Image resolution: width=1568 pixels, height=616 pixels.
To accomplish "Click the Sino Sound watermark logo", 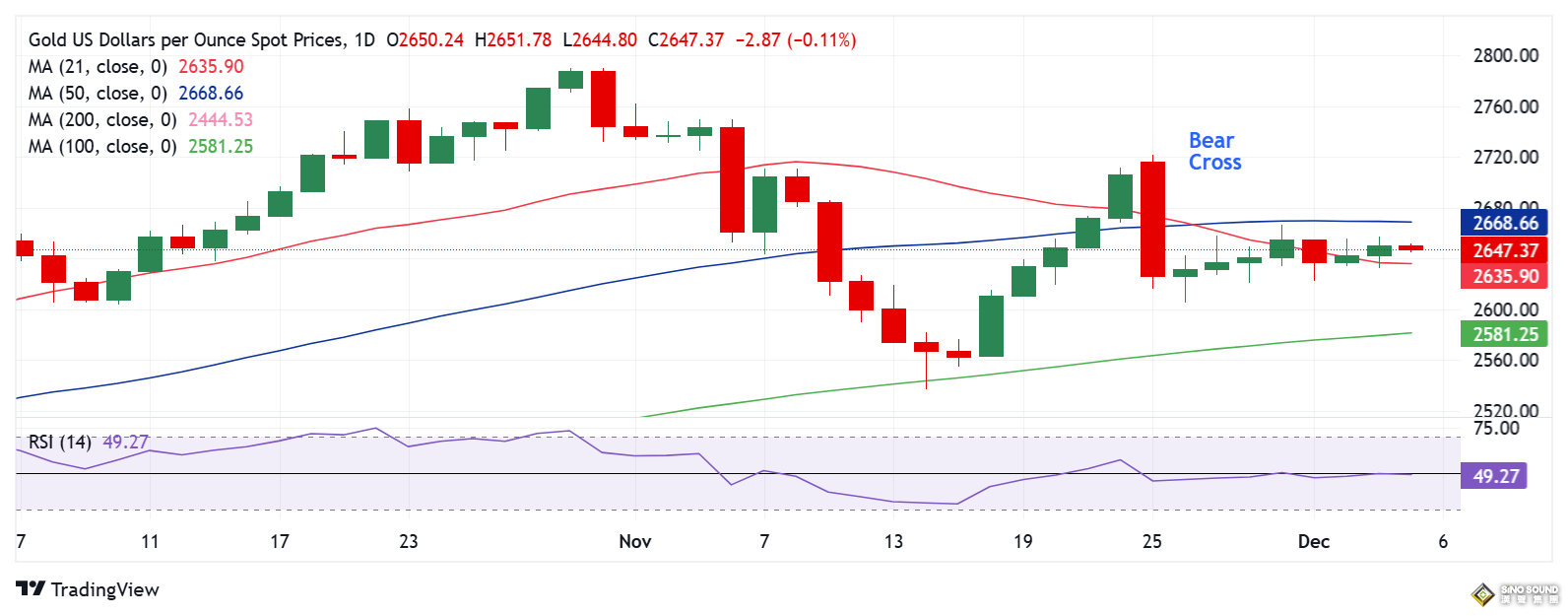I will tap(1515, 593).
